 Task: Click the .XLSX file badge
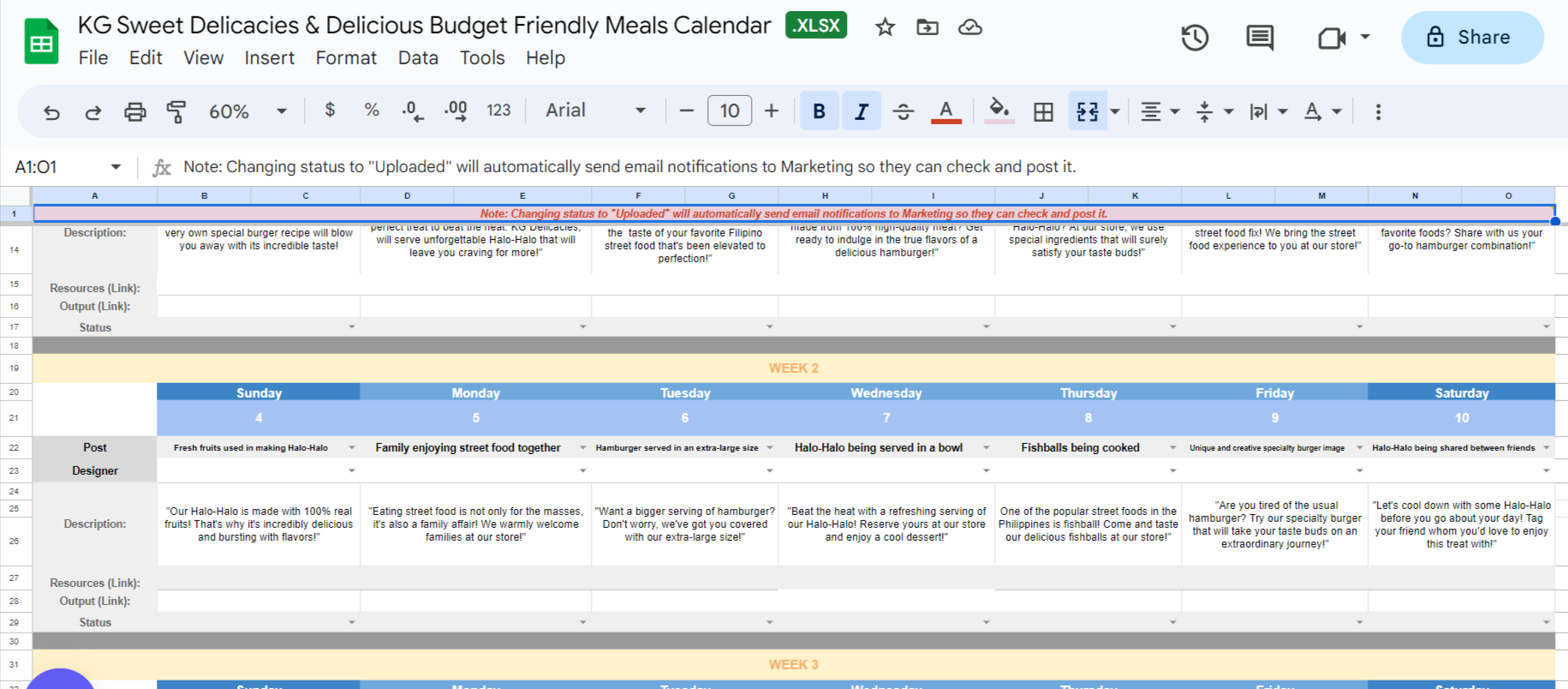click(816, 25)
